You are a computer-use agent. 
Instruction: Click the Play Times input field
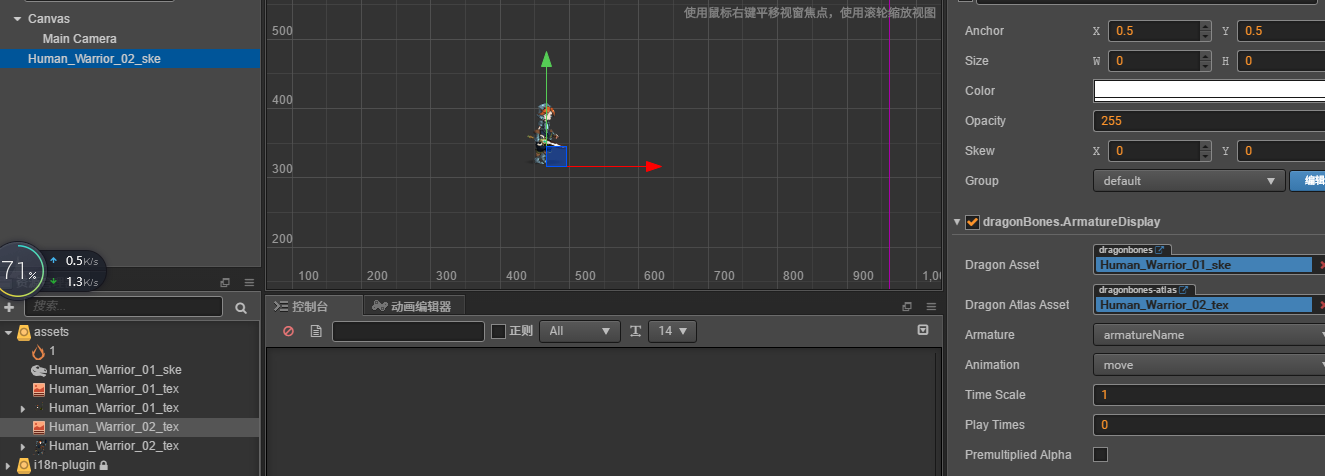(x=1209, y=425)
